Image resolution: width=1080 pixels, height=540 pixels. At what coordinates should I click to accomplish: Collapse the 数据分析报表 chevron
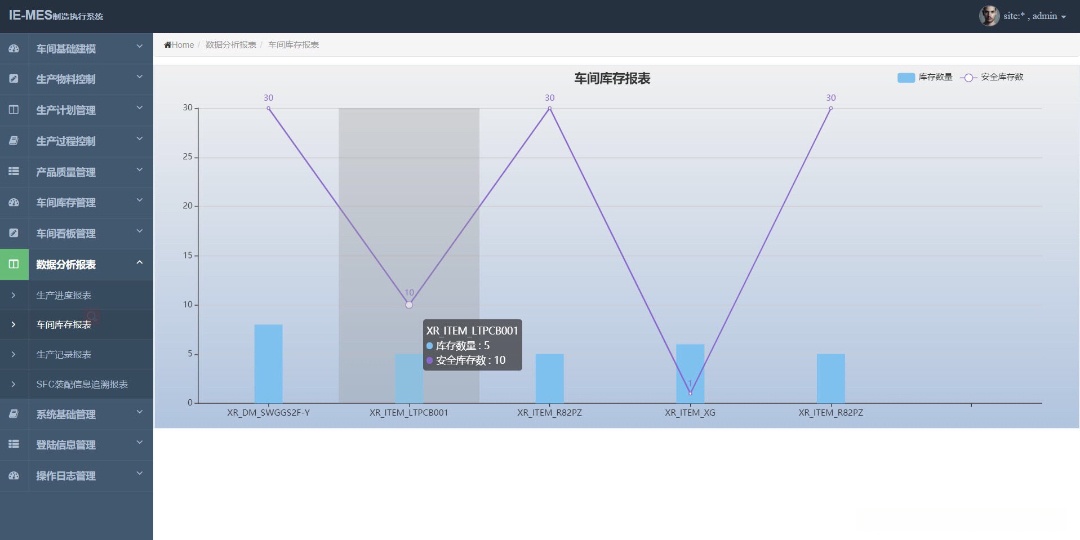[x=139, y=262]
